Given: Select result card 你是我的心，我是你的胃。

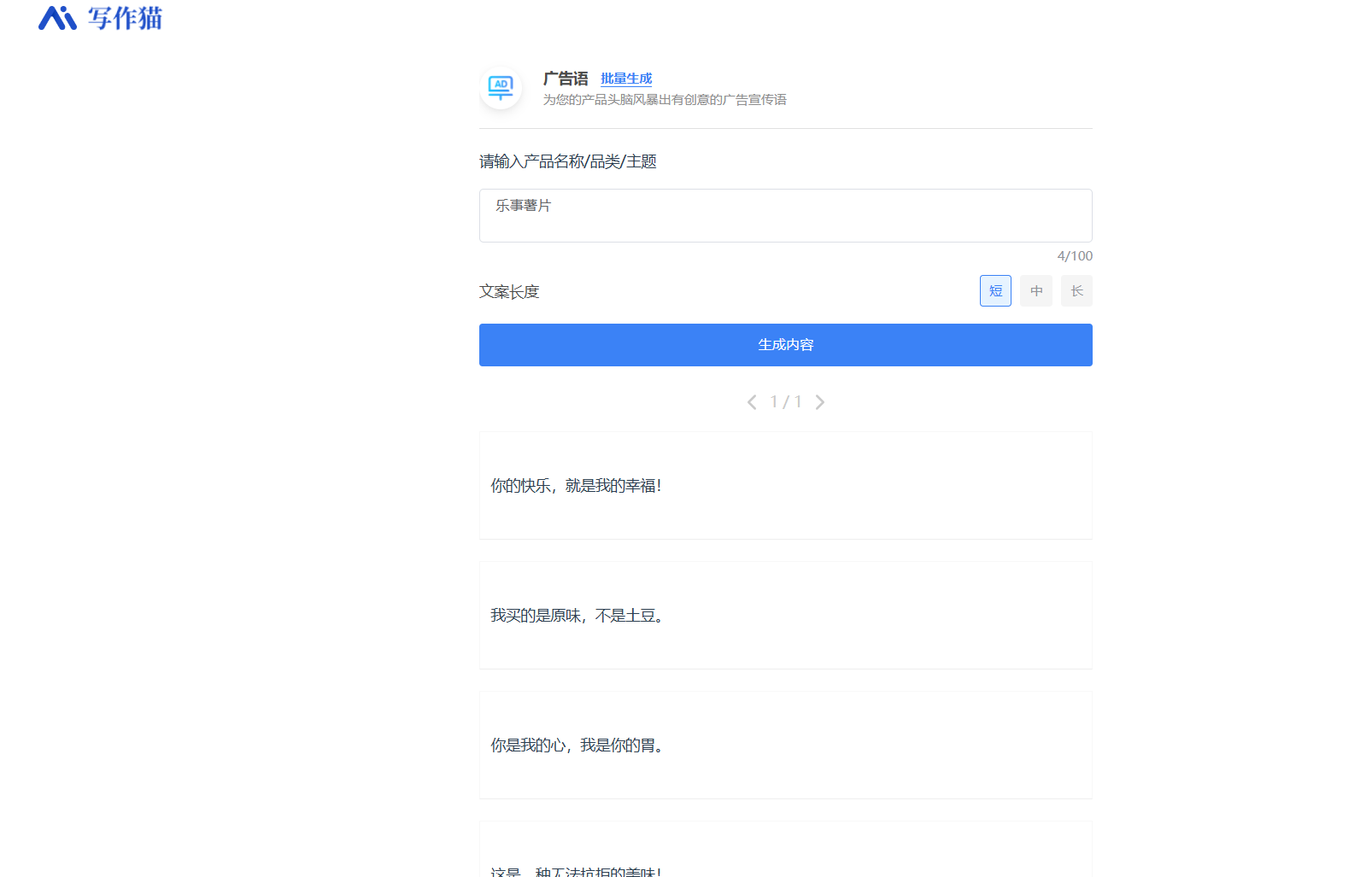Looking at the screenshot, I should coord(785,745).
